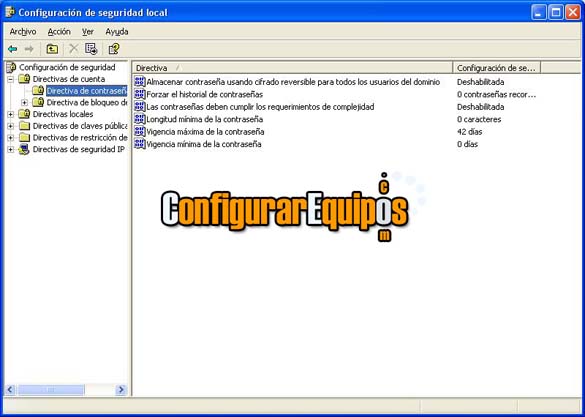Open the Acción menu
Viewport: 585px width, 417px height.
(x=59, y=32)
